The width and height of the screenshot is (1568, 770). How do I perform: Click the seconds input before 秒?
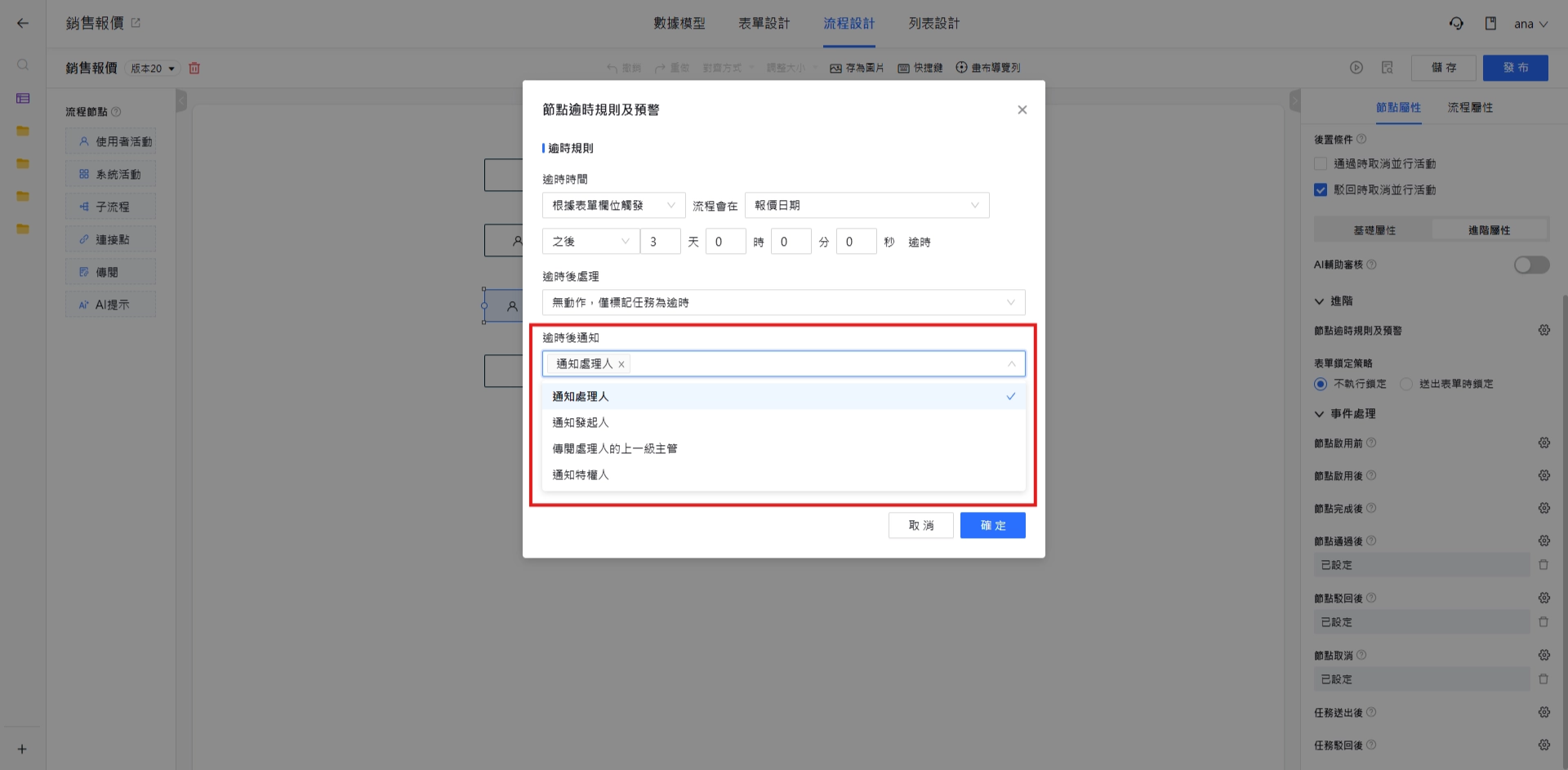coord(857,242)
